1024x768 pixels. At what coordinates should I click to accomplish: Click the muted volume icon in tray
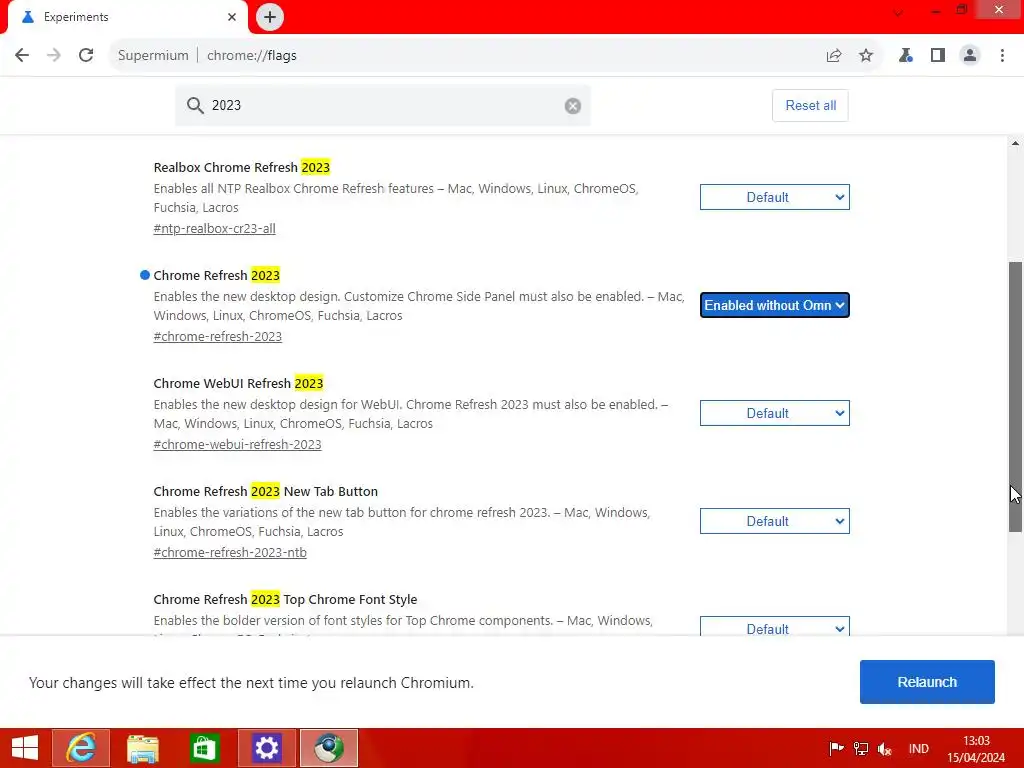pos(885,748)
